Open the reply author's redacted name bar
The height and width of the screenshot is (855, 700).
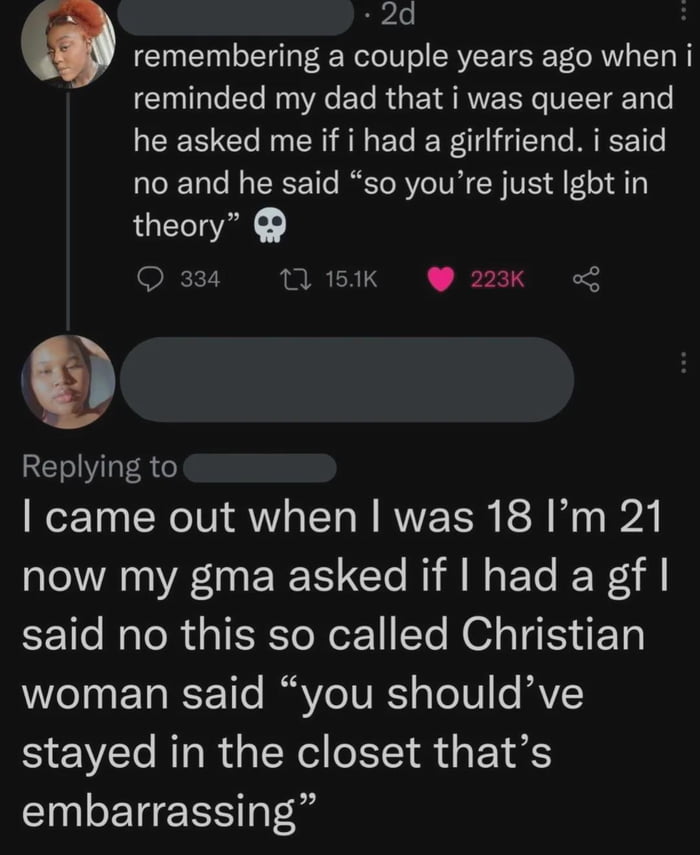point(348,379)
